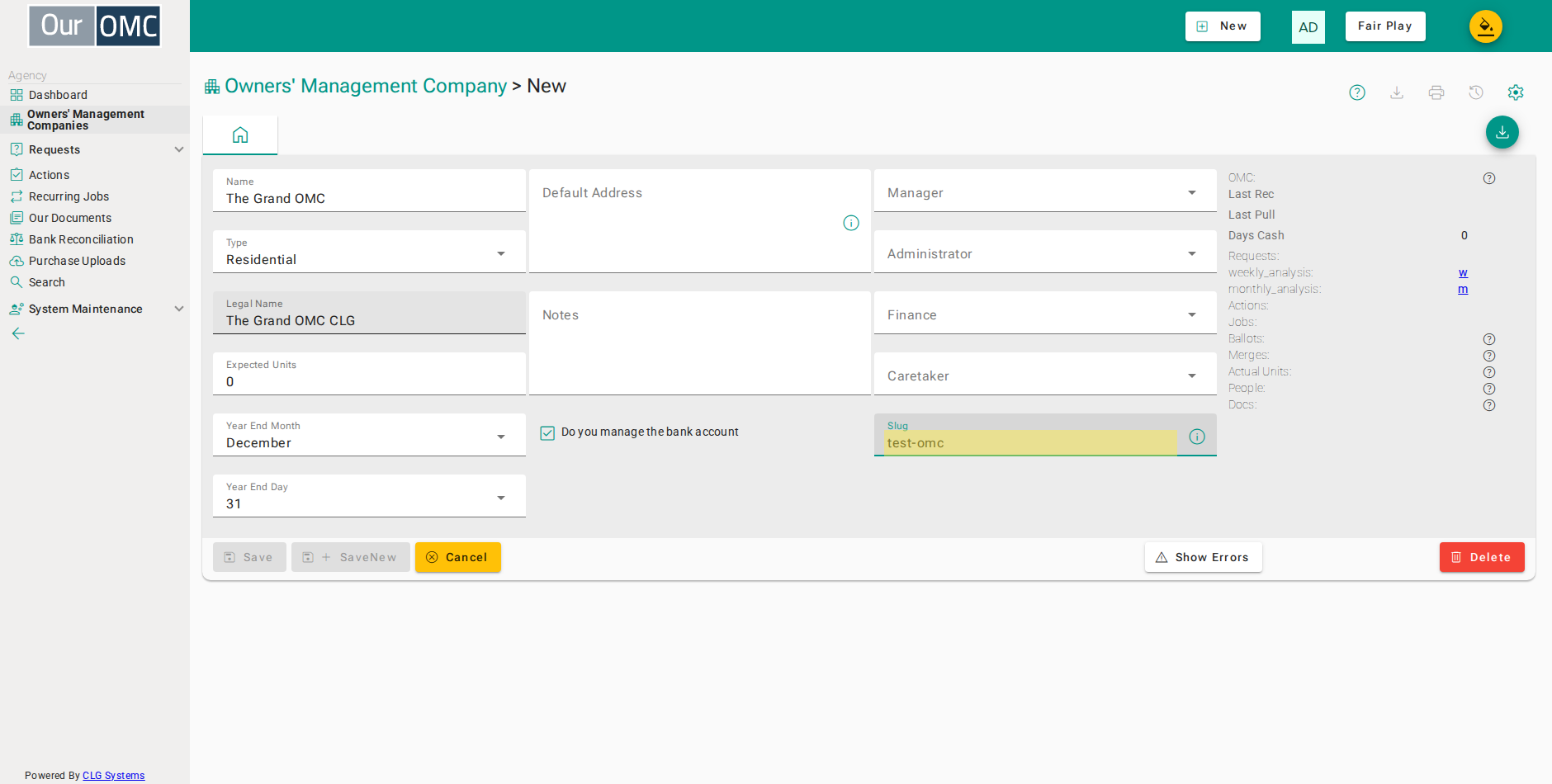Click the AD user avatar
1552x784 pixels.
point(1308,27)
